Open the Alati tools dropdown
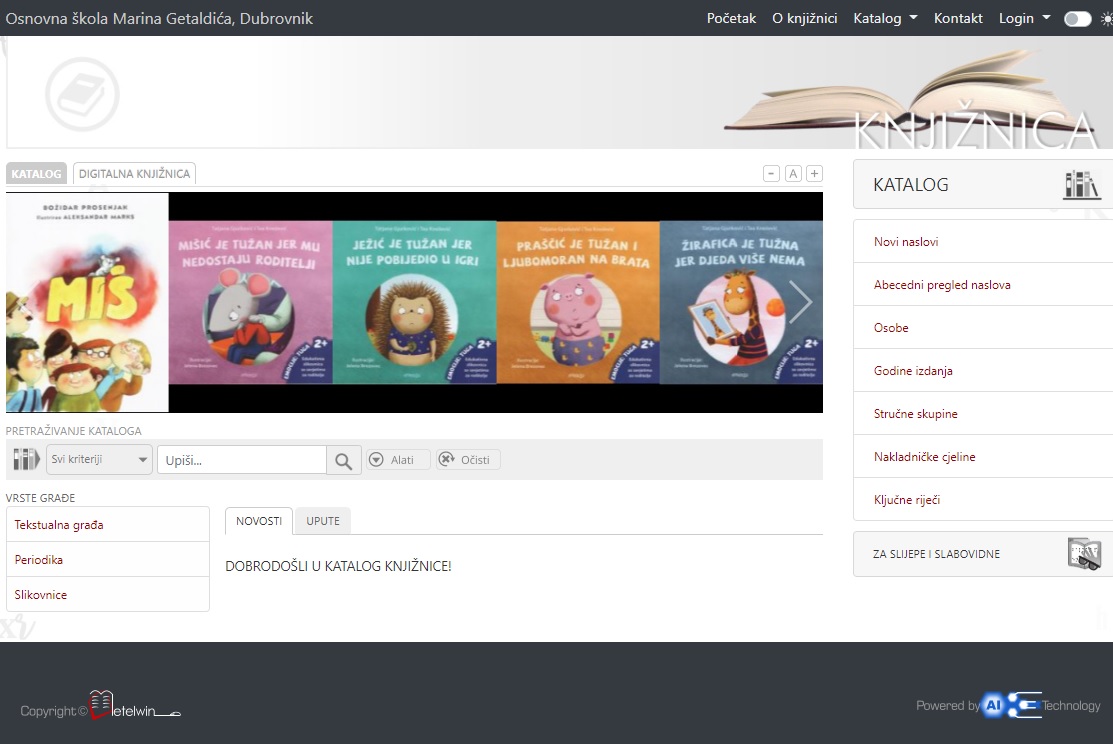The image size is (1113, 744). coord(398,460)
